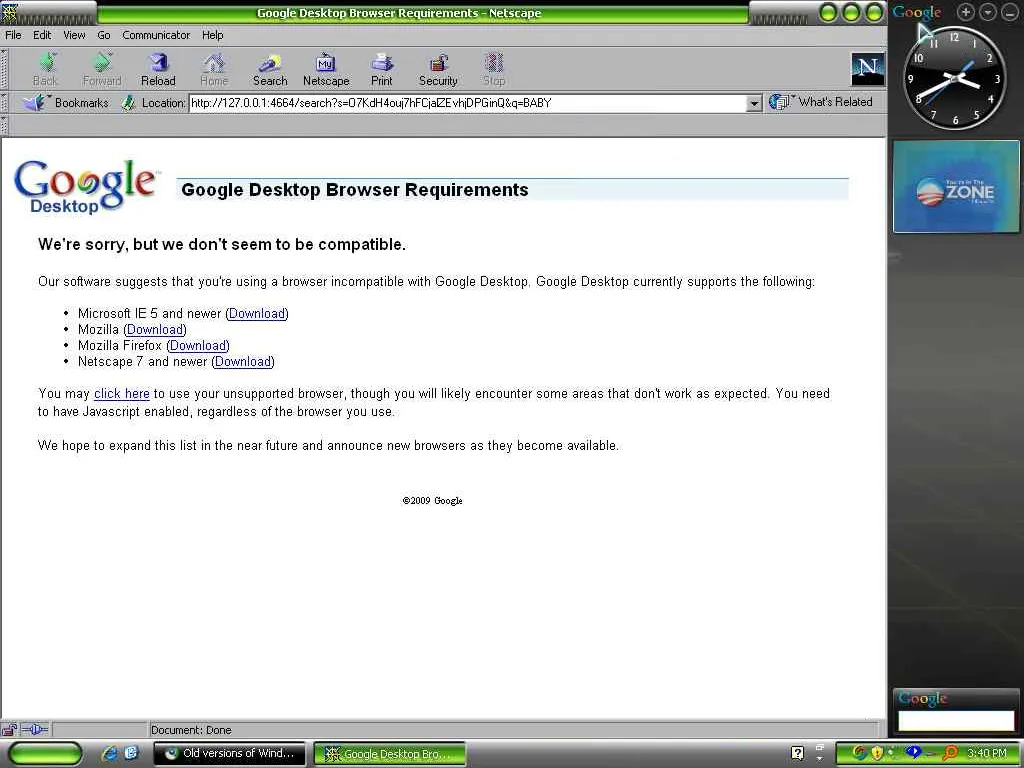
Task: Click 'Google Desktop Browser Requirements' heading
Action: pyautogui.click(x=355, y=190)
